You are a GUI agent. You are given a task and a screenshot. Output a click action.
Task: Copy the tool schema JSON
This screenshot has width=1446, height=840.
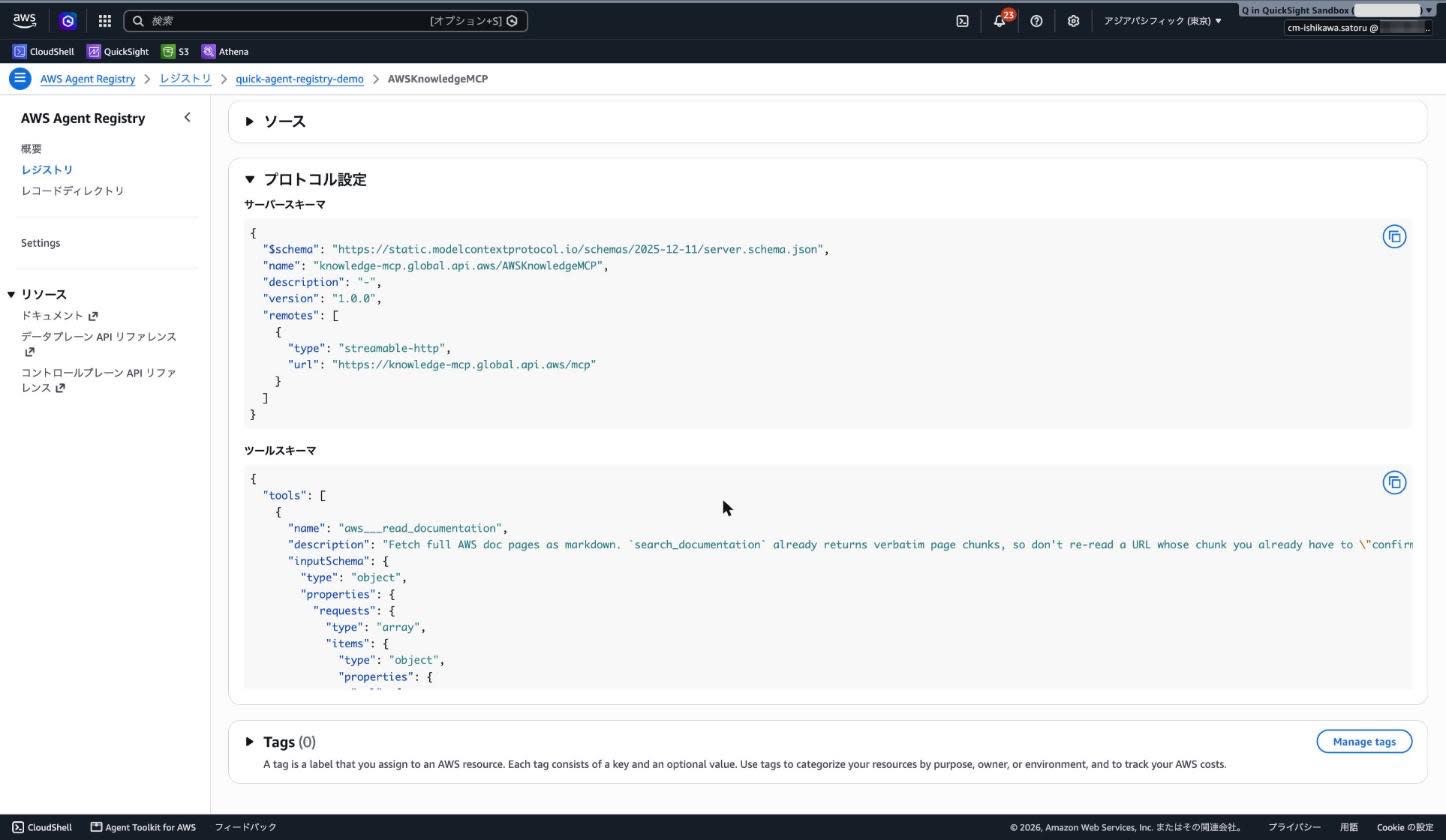click(x=1394, y=483)
